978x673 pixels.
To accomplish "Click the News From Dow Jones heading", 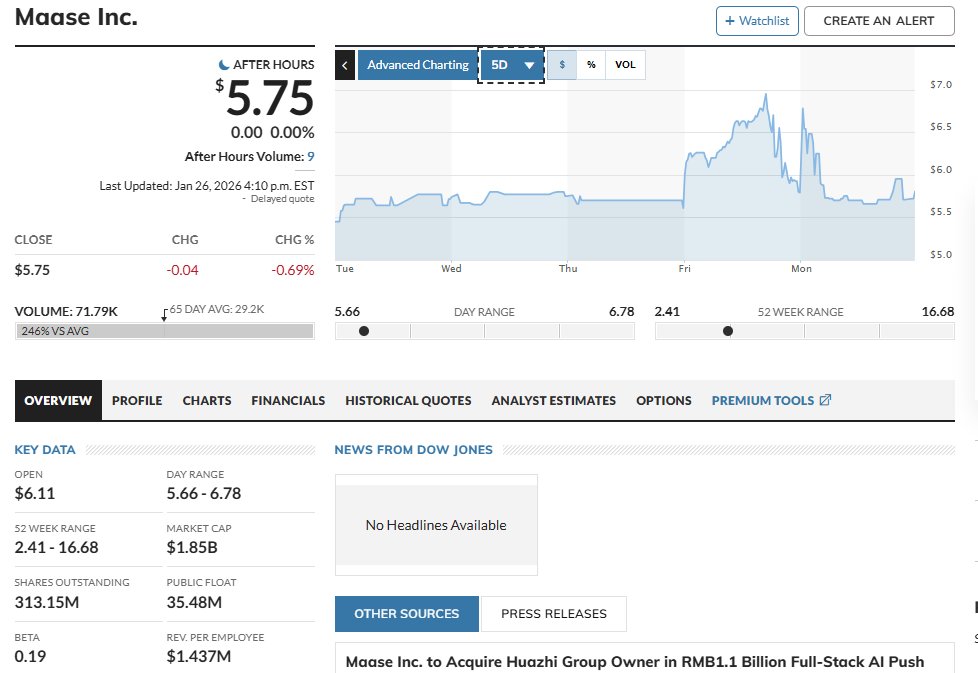I will (x=414, y=450).
